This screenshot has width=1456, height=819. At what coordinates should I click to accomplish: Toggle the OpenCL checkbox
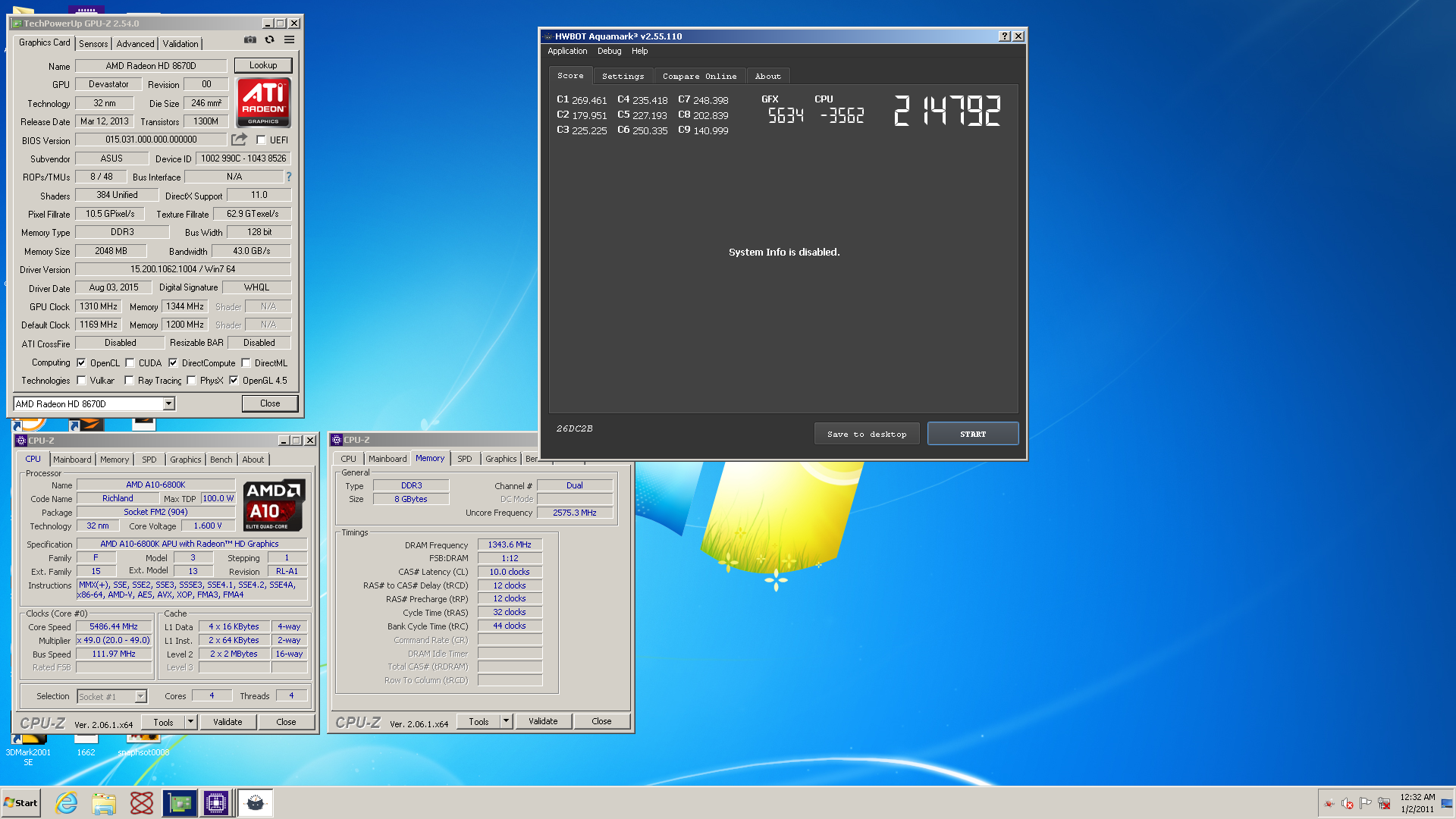[x=81, y=363]
